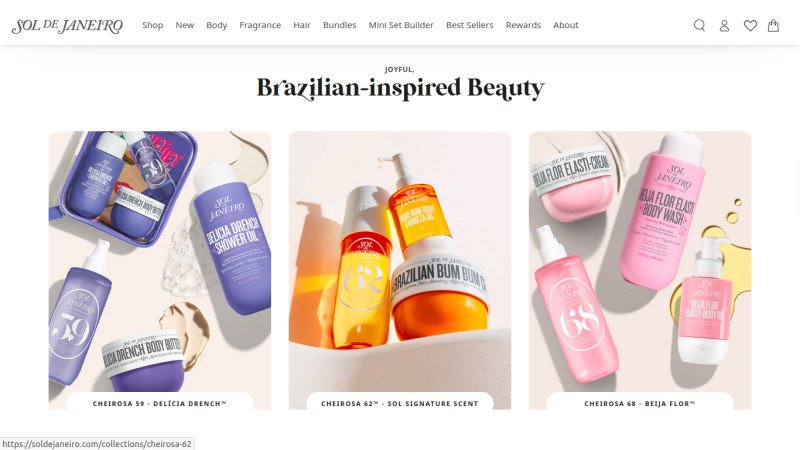Select the Cheirosa 68 Beija Flor label
Screen dimensions: 800x450
[x=640, y=403]
